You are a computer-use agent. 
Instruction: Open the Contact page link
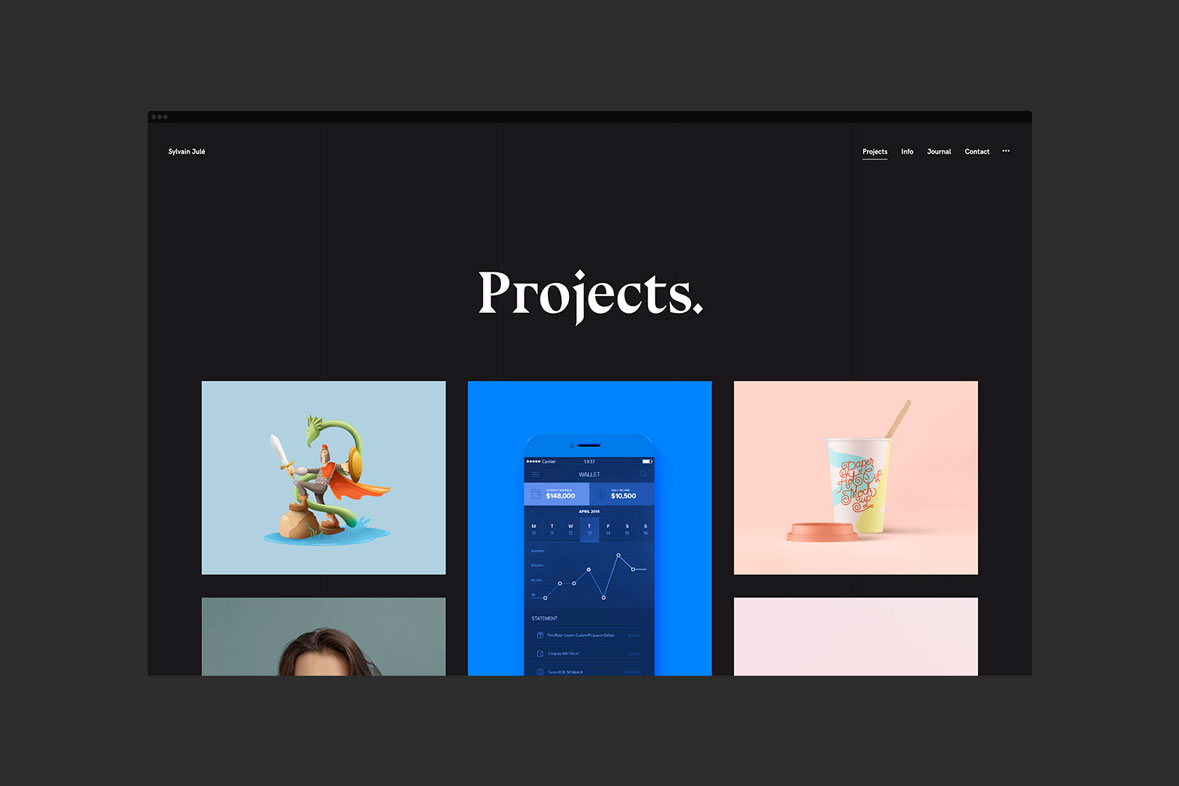click(x=977, y=152)
